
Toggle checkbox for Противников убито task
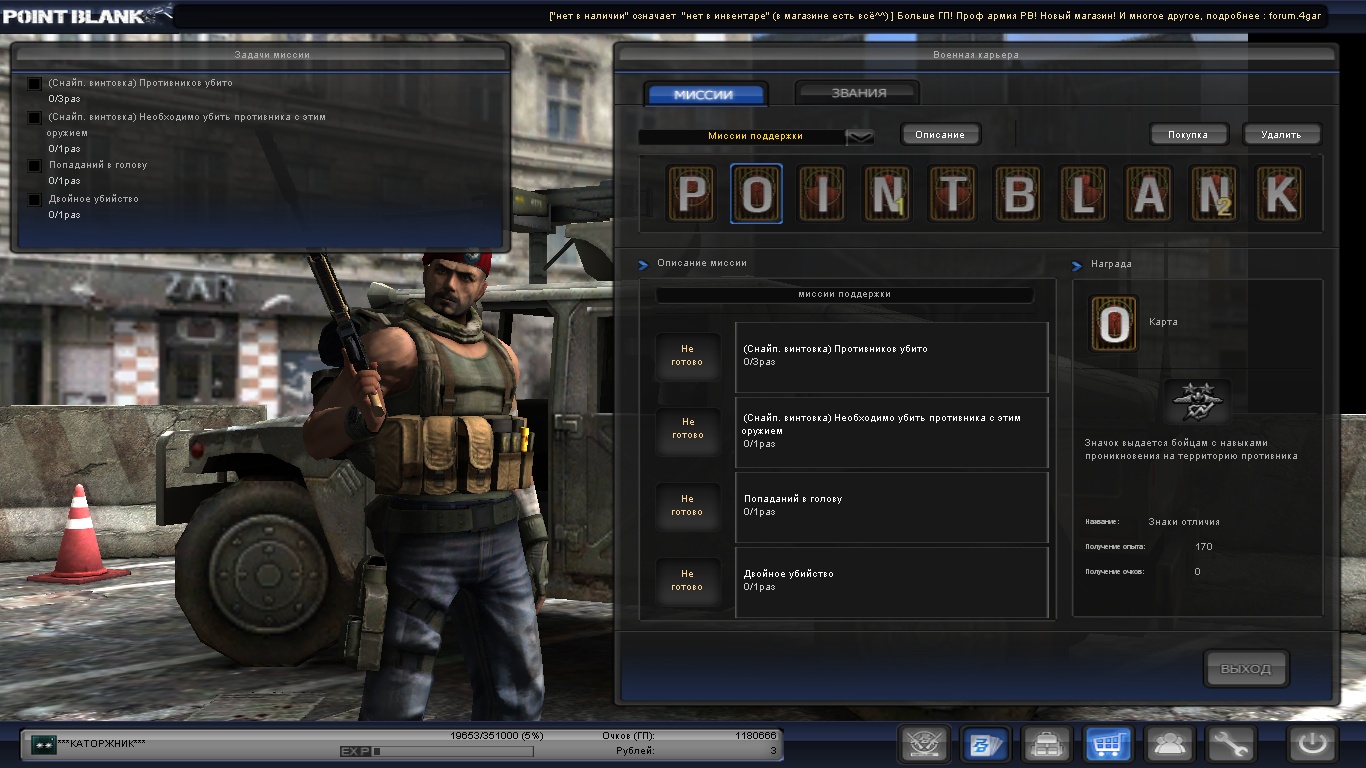click(35, 84)
